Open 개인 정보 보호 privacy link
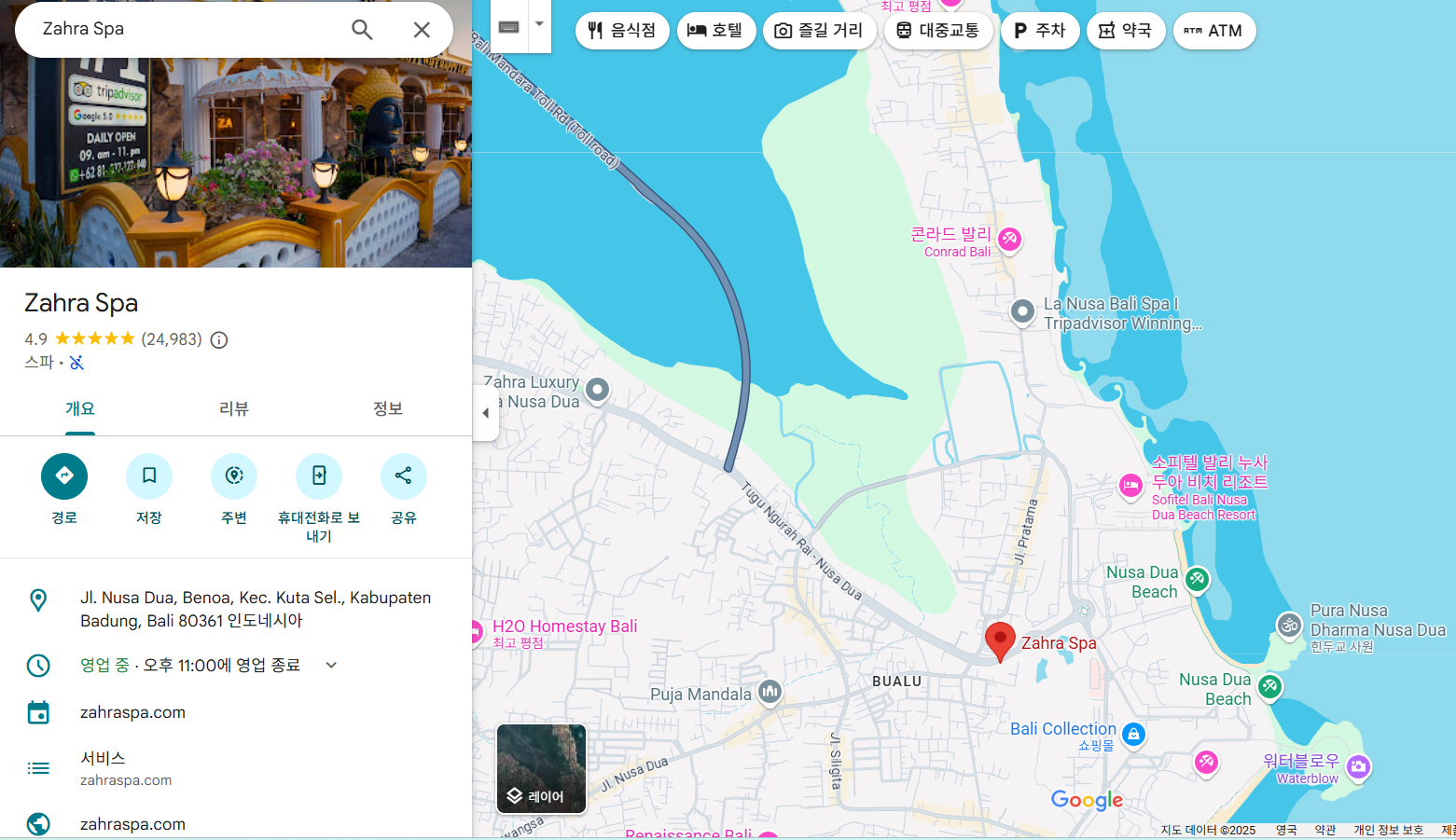The height and width of the screenshot is (840, 1456). tap(1388, 830)
